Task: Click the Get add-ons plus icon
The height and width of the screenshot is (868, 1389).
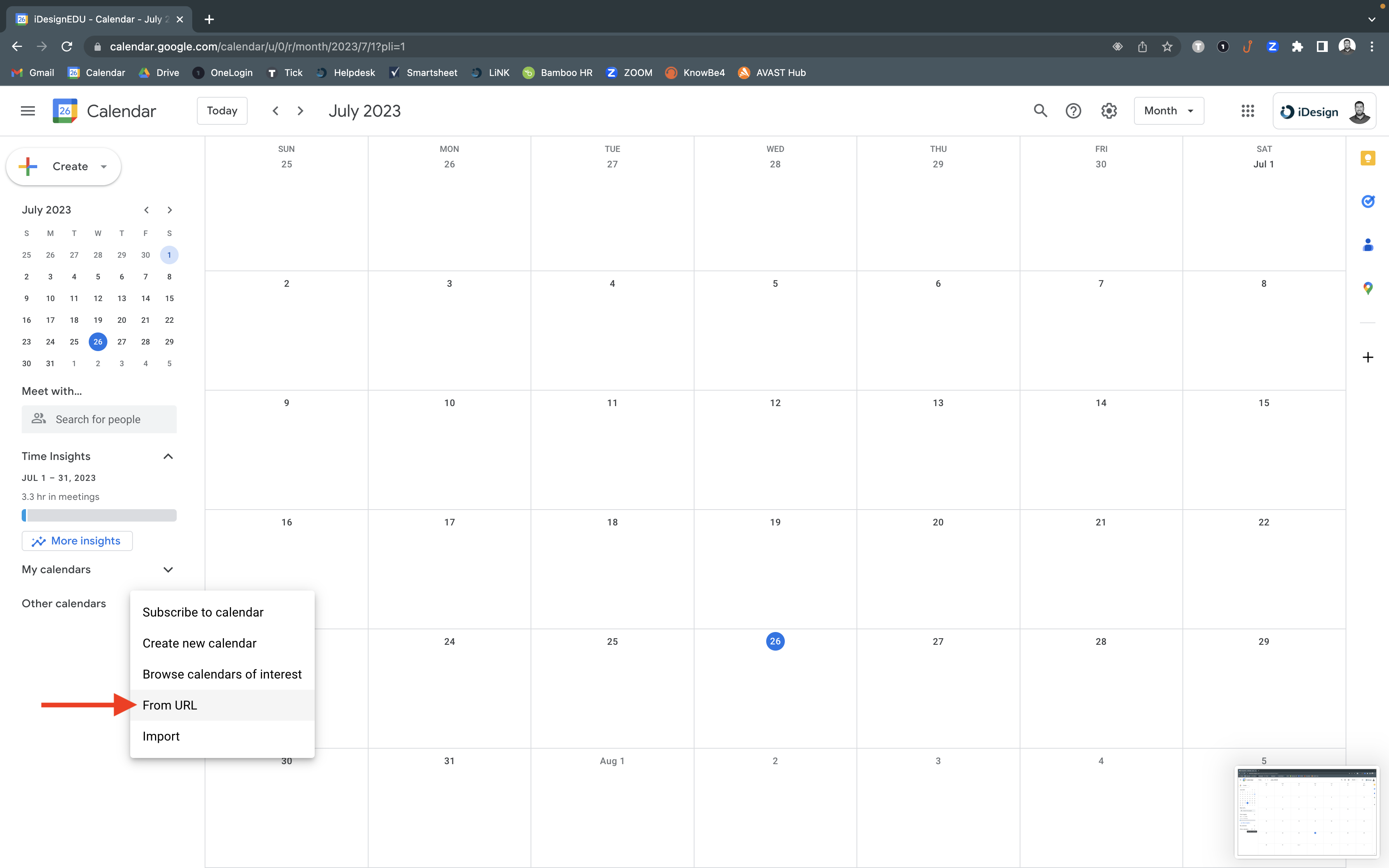Action: tap(1368, 358)
